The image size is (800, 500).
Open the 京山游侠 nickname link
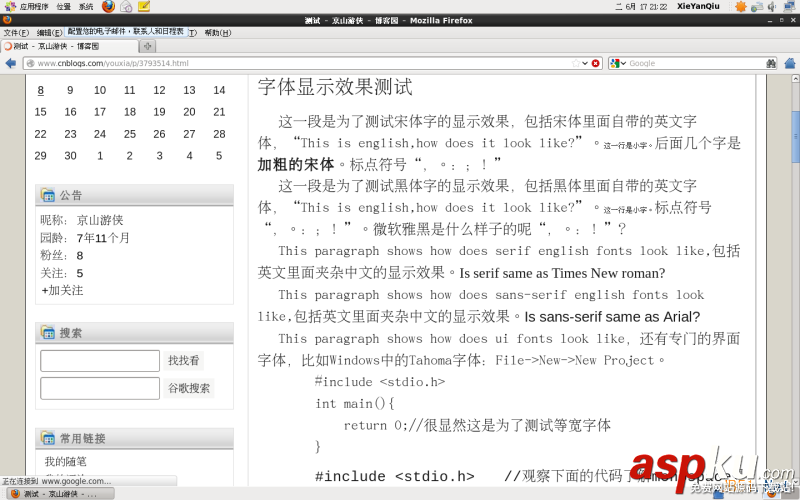point(100,220)
